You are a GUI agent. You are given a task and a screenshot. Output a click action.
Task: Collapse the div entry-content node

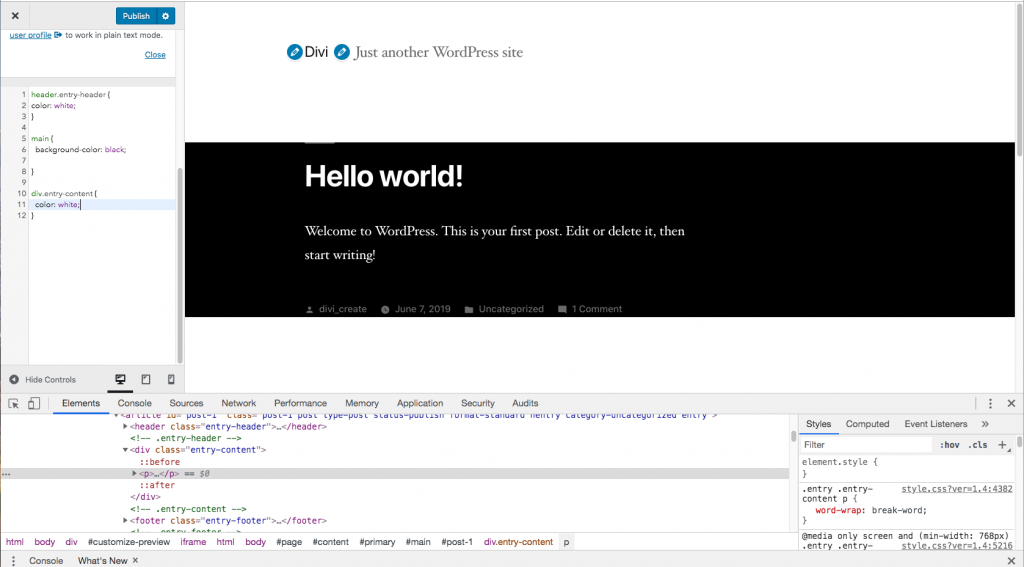126,451
